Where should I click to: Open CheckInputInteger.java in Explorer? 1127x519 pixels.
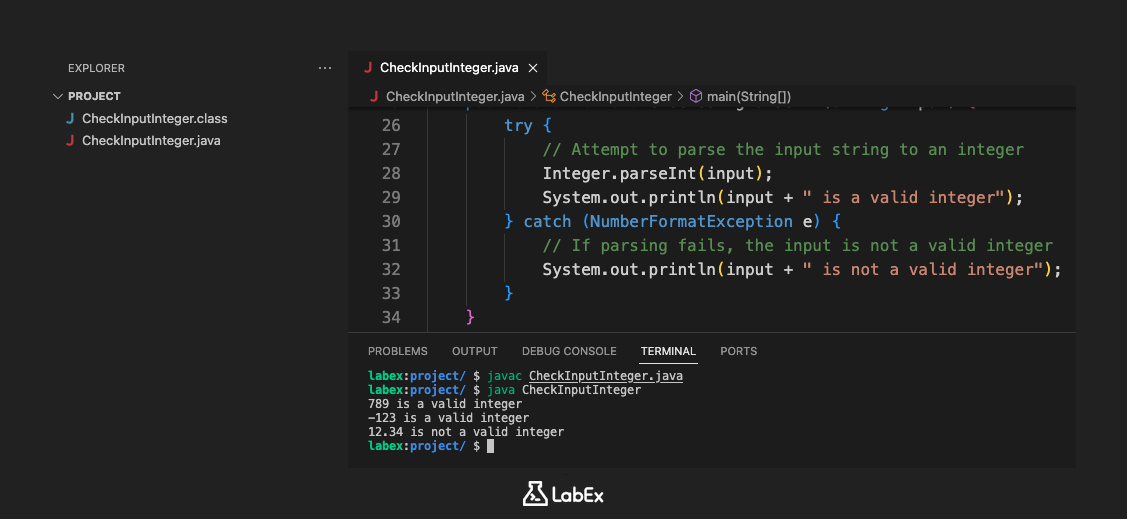(151, 141)
